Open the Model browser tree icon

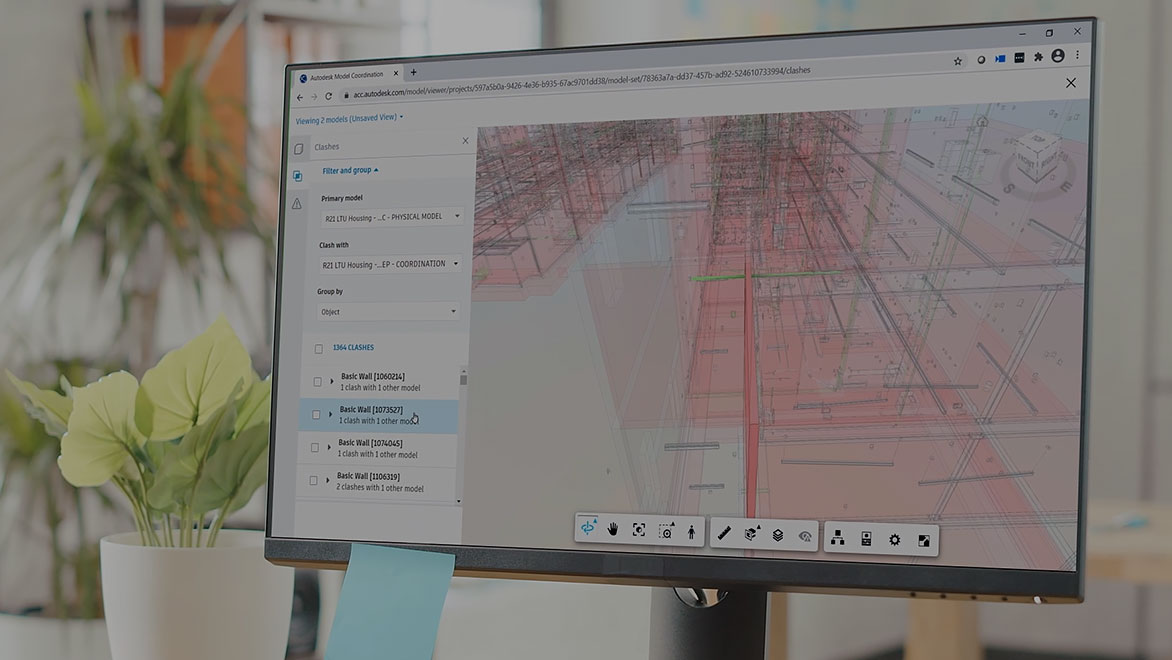pos(838,537)
